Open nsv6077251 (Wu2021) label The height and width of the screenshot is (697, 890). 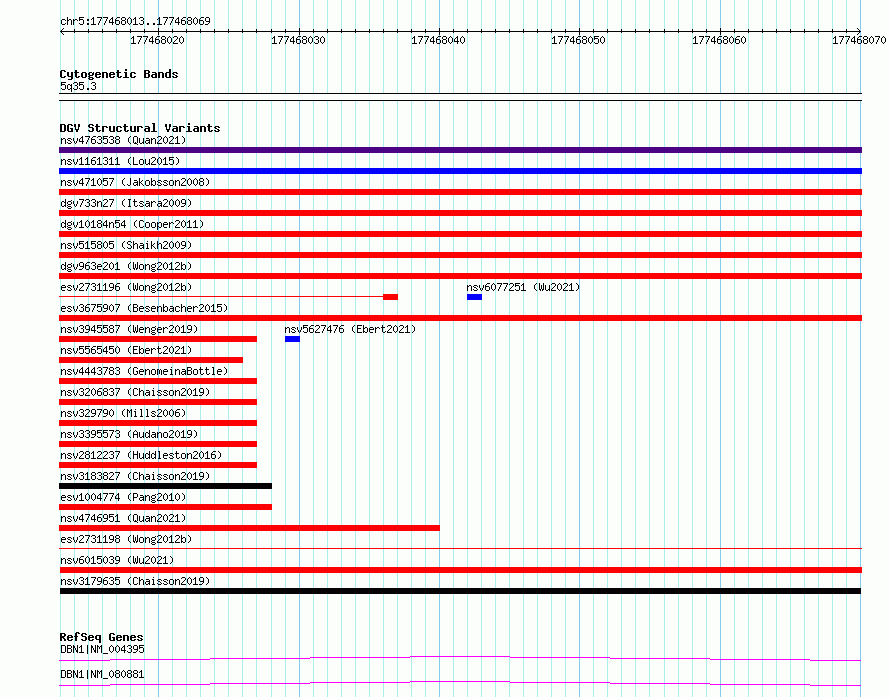coord(523,287)
